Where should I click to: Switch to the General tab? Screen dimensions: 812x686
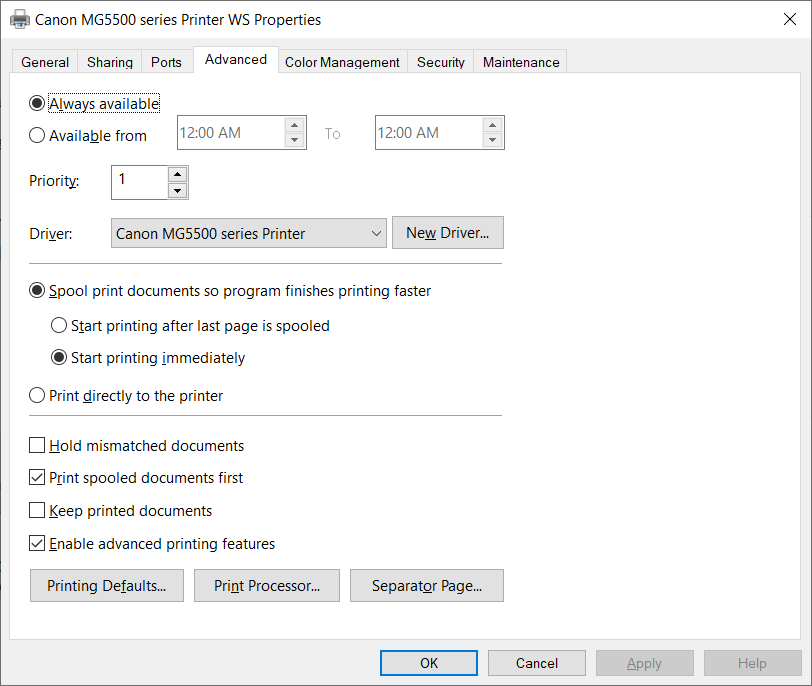coord(45,62)
